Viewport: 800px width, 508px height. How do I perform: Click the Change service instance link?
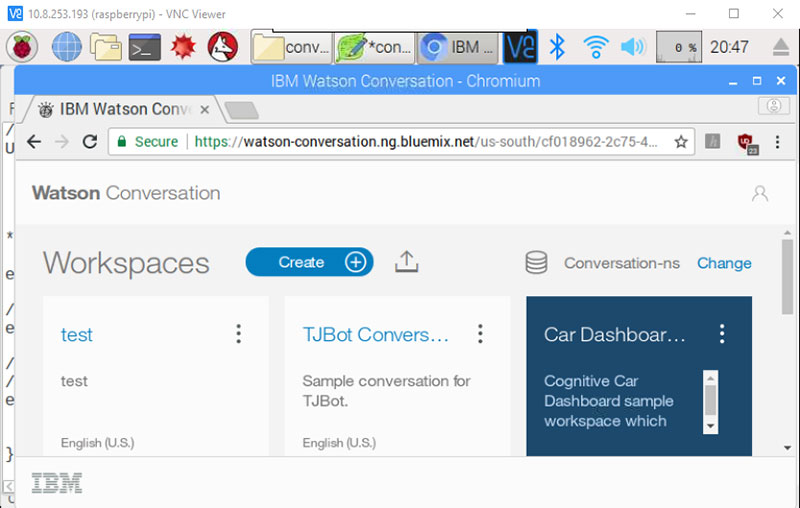click(724, 263)
